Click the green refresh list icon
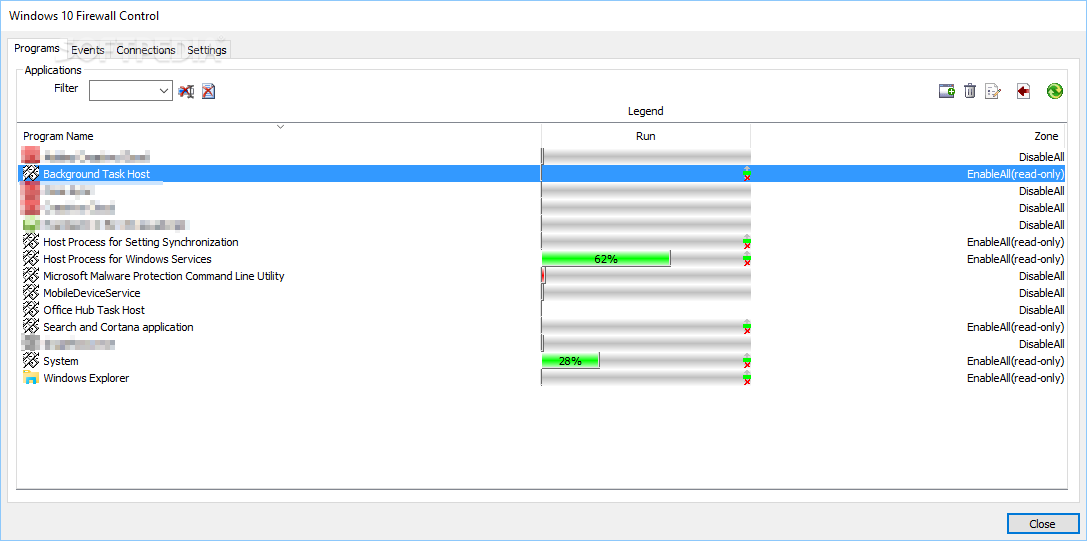 click(x=1054, y=91)
